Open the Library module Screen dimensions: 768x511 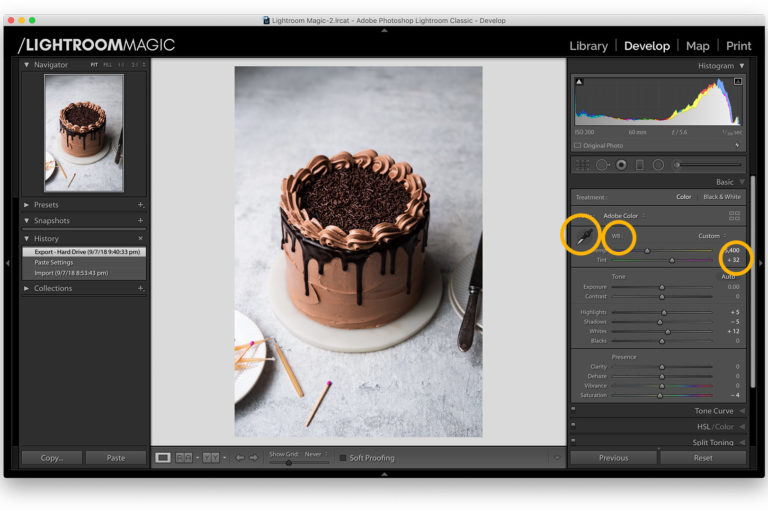[588, 46]
